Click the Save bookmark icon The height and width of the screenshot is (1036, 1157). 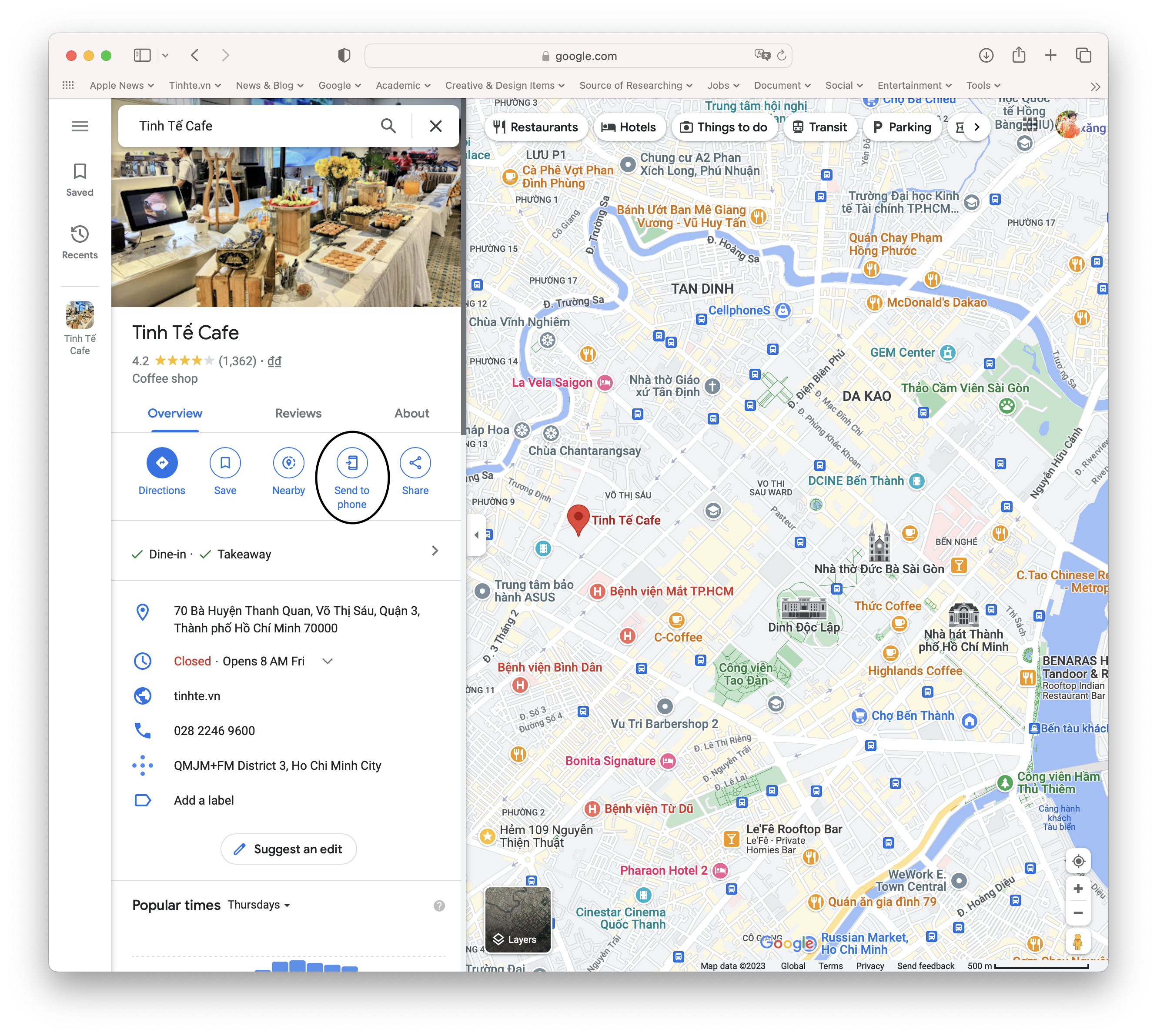tap(225, 463)
